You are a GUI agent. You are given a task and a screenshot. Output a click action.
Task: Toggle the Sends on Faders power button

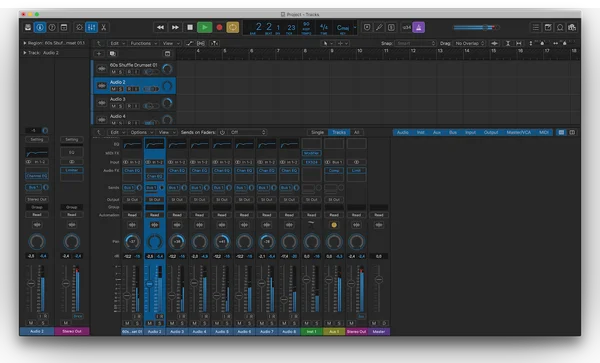coord(222,132)
